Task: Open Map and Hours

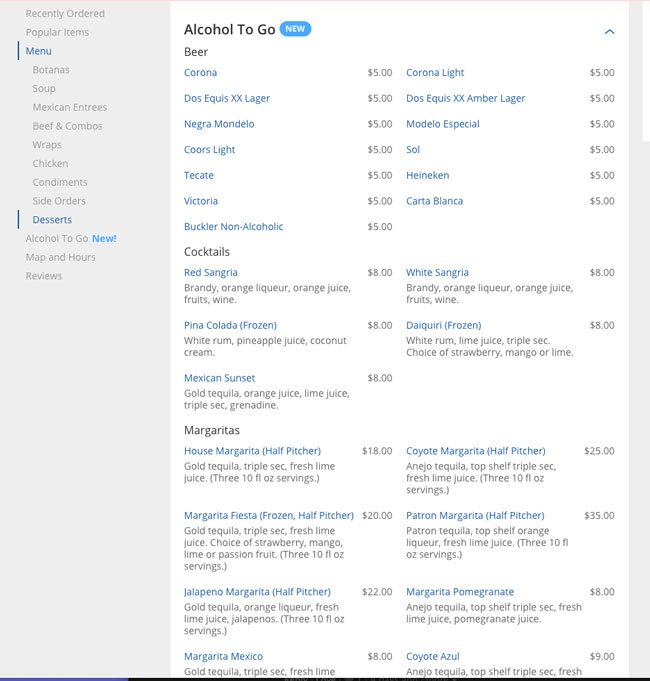Action: point(60,257)
